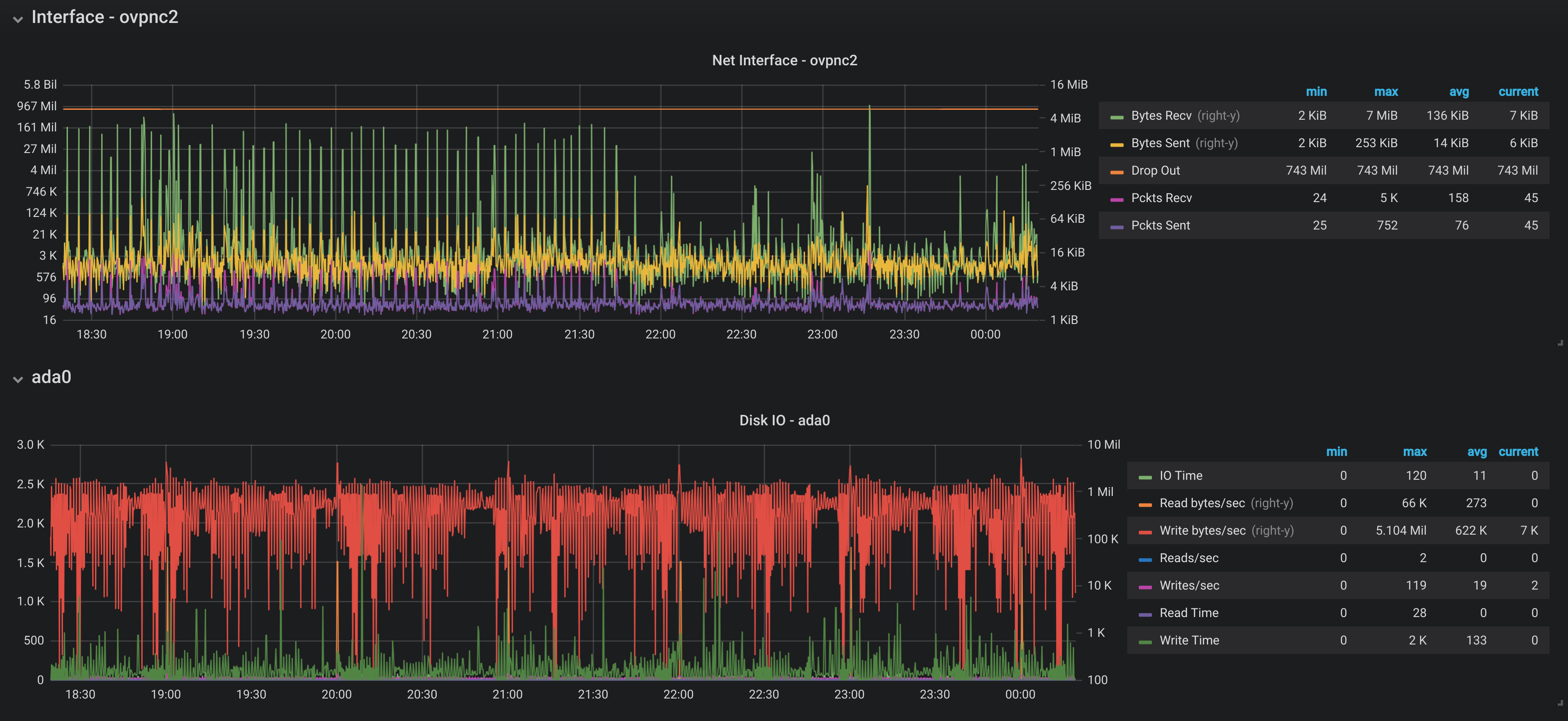Toggle visibility of the Write Time series
The image size is (1568, 721).
click(x=1189, y=640)
